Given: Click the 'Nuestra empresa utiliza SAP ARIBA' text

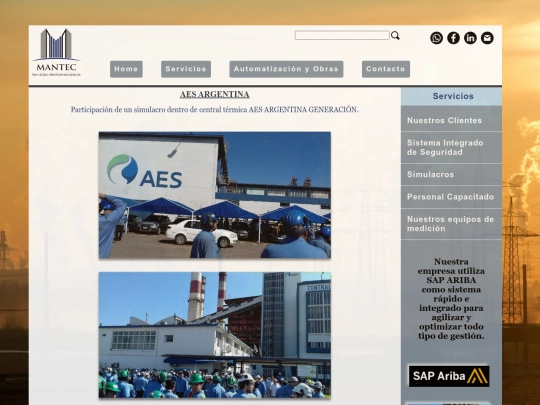Looking at the screenshot, I should pyautogui.click(x=451, y=299).
